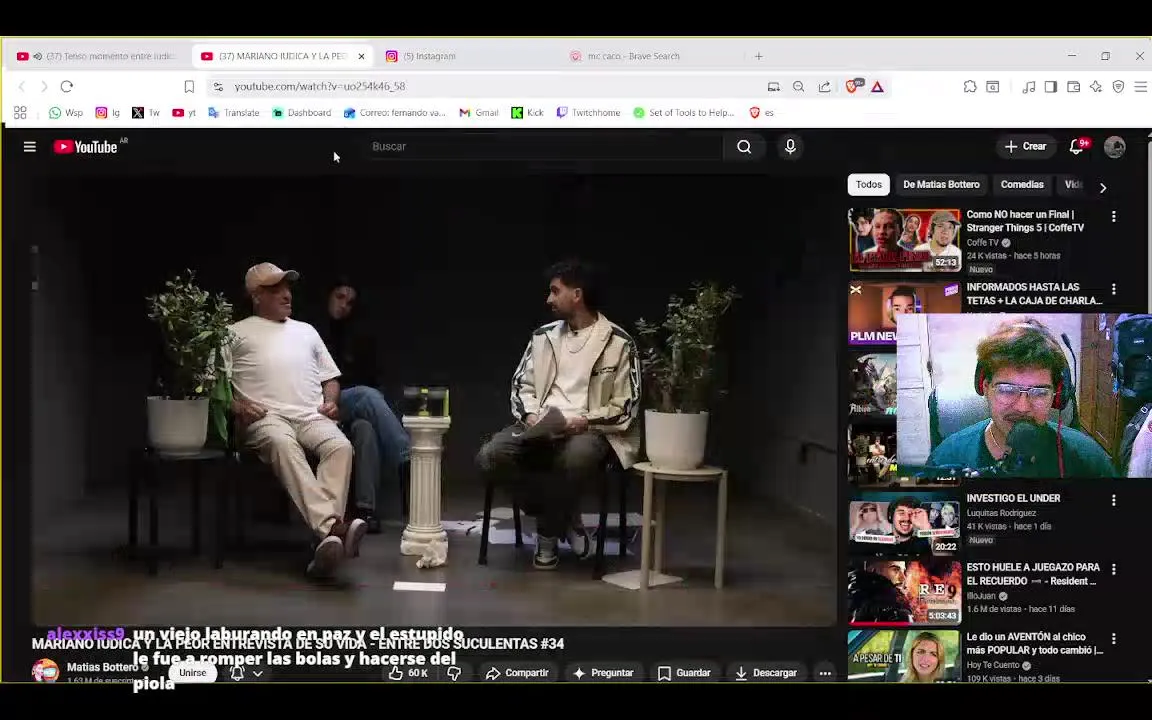Toggle the browser sidebar panel
This screenshot has height=720, width=1152.
tap(1051, 87)
